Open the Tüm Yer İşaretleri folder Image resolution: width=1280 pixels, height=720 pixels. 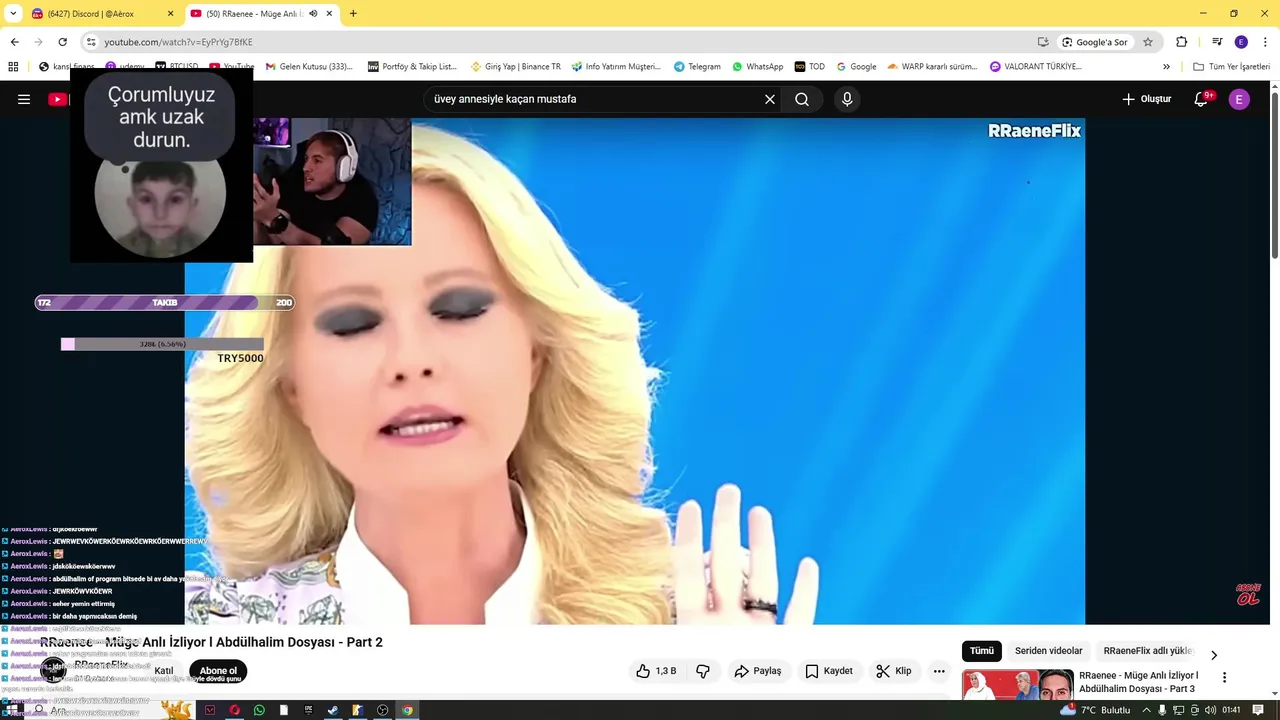[1231, 67]
